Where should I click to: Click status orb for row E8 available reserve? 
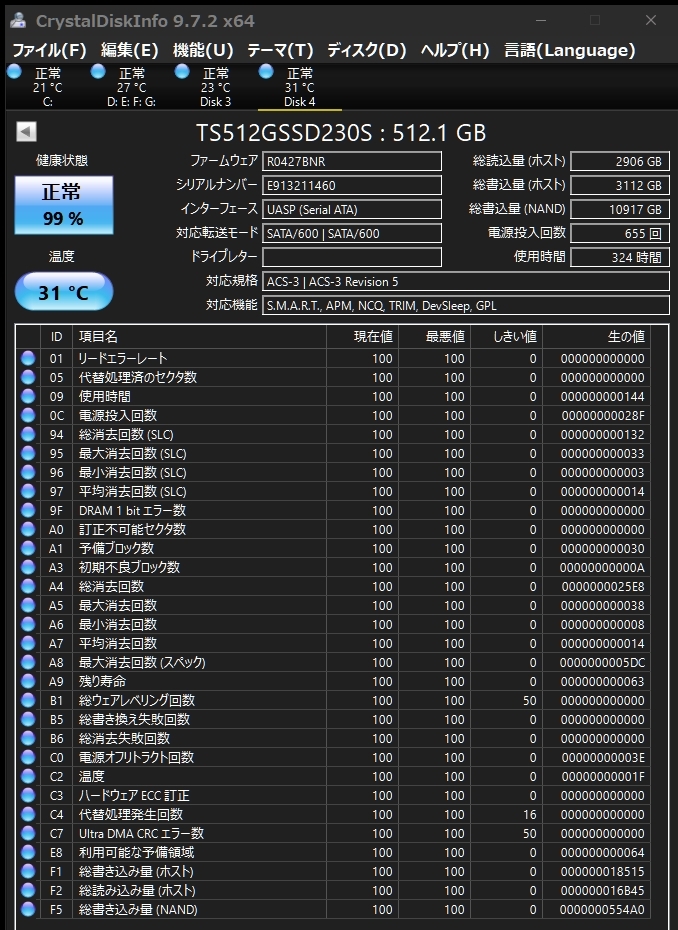28,852
